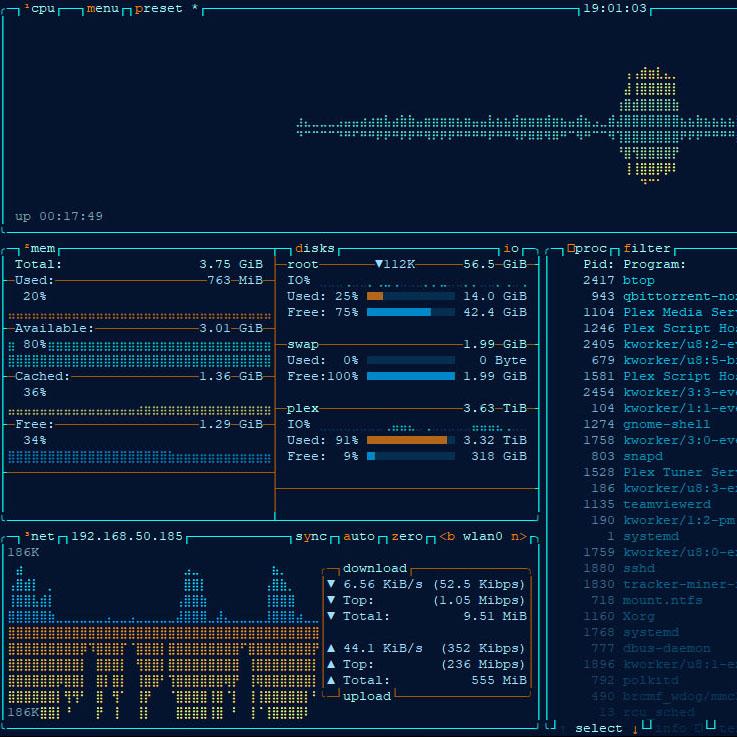Toggle the net box label
Viewport: 737px width, 737px height.
pos(40,536)
